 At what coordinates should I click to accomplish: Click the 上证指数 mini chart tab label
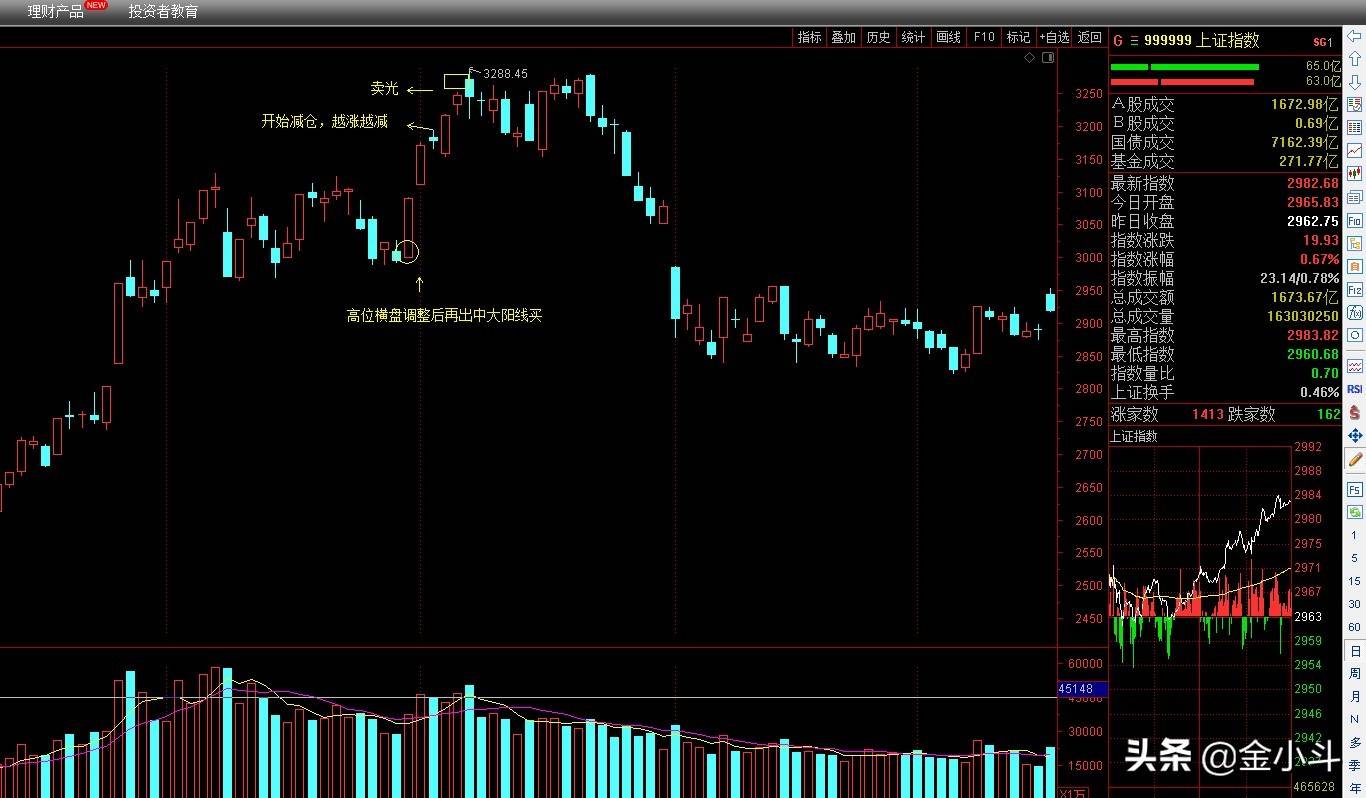1134,436
